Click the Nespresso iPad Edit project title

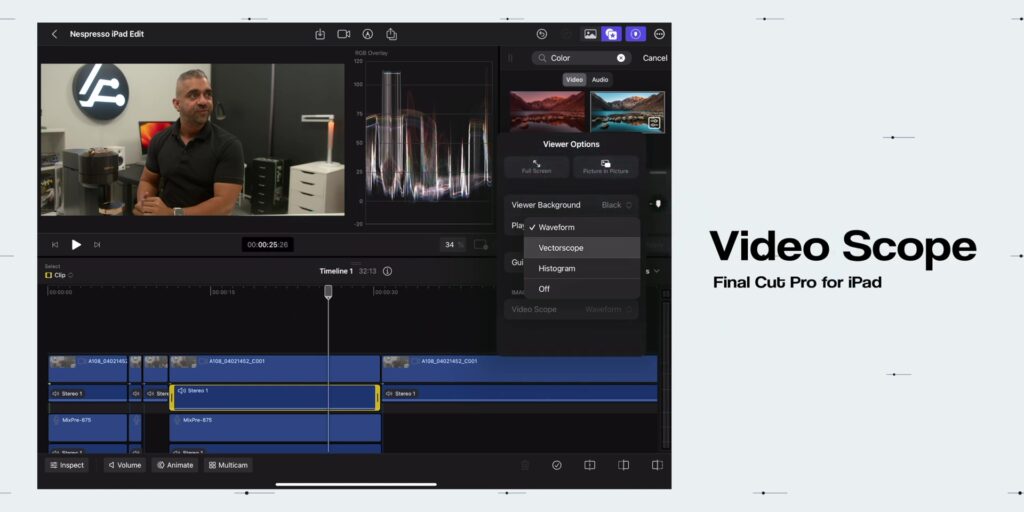coord(107,34)
